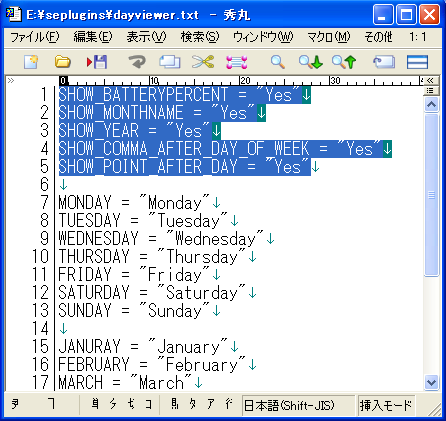
Task: Click the 挿入モード status bar field
Action: tap(386, 405)
